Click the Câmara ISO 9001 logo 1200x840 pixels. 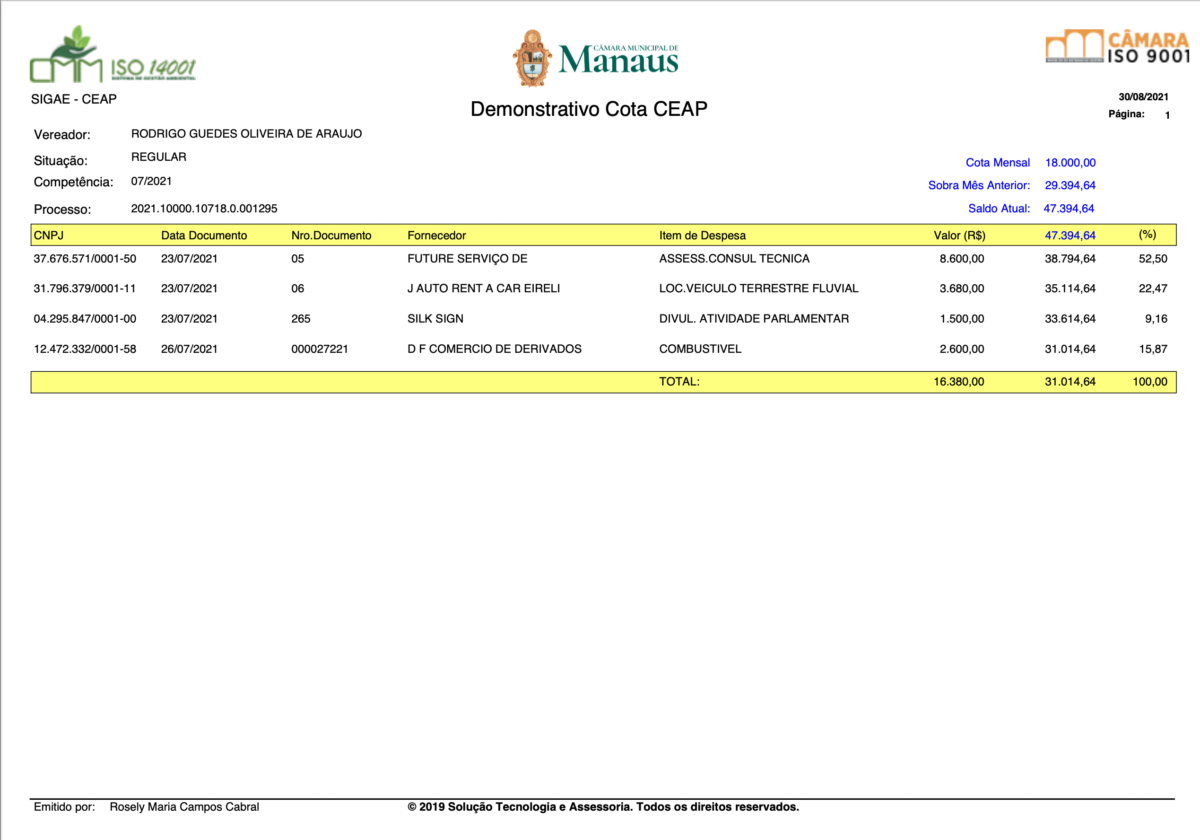[1117, 47]
